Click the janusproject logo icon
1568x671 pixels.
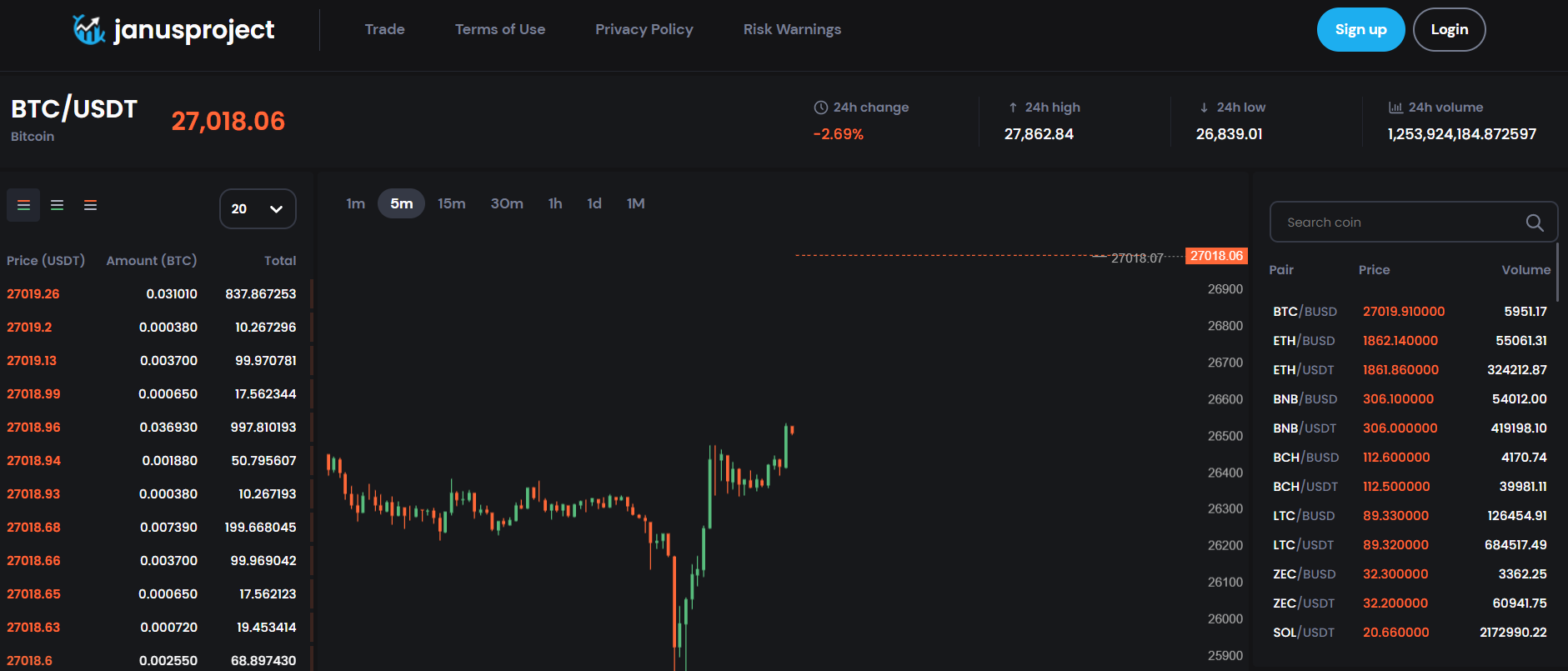pos(88,30)
